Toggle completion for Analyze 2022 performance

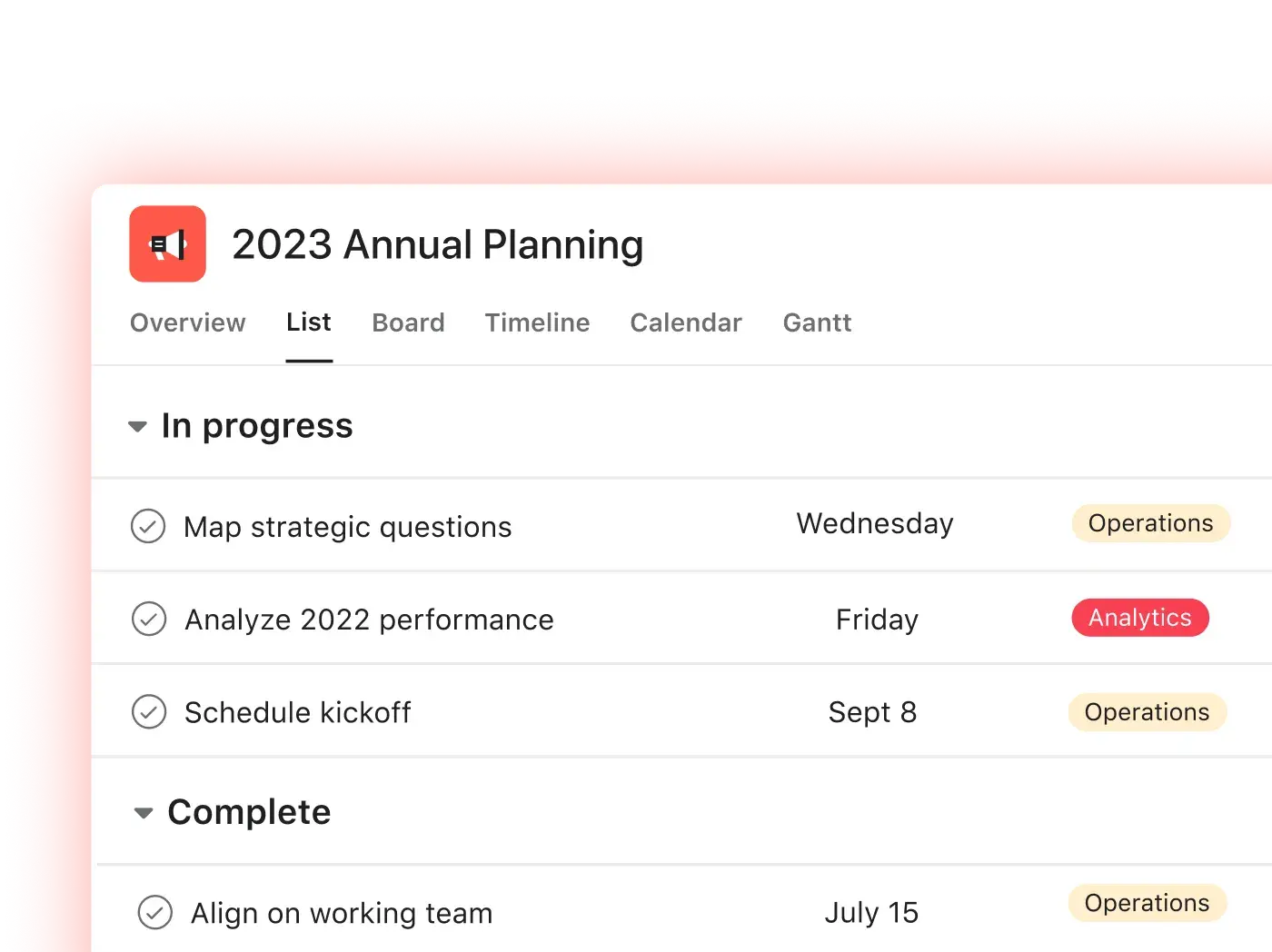149,619
